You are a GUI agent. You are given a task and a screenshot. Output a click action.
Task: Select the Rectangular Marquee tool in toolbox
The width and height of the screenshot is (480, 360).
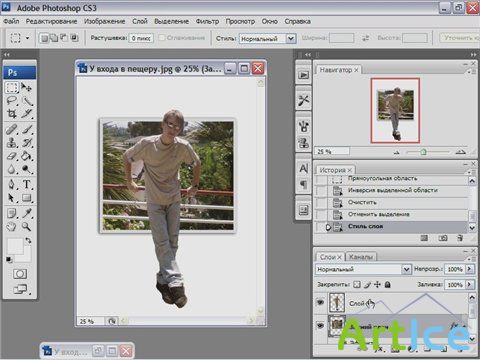pos(12,87)
